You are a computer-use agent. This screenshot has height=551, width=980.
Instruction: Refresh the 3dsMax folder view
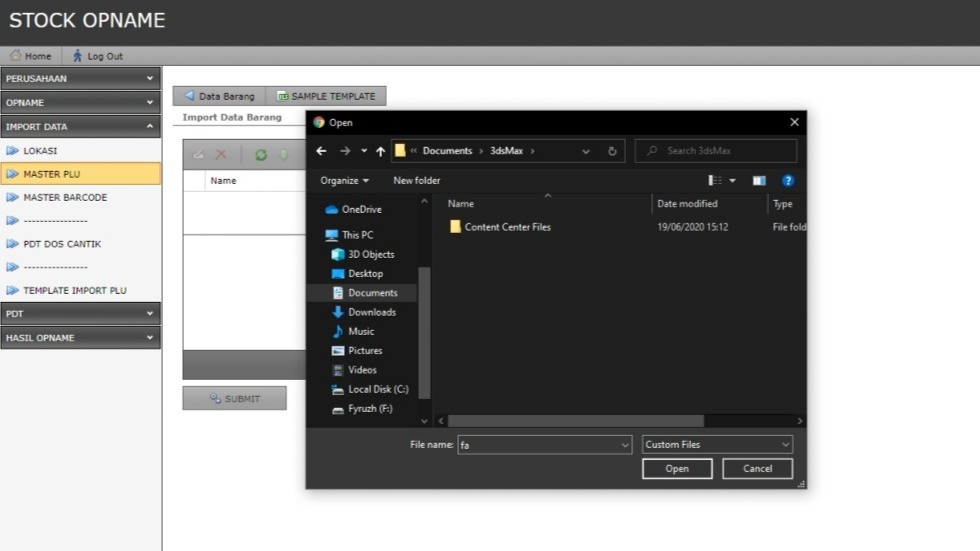(x=612, y=151)
